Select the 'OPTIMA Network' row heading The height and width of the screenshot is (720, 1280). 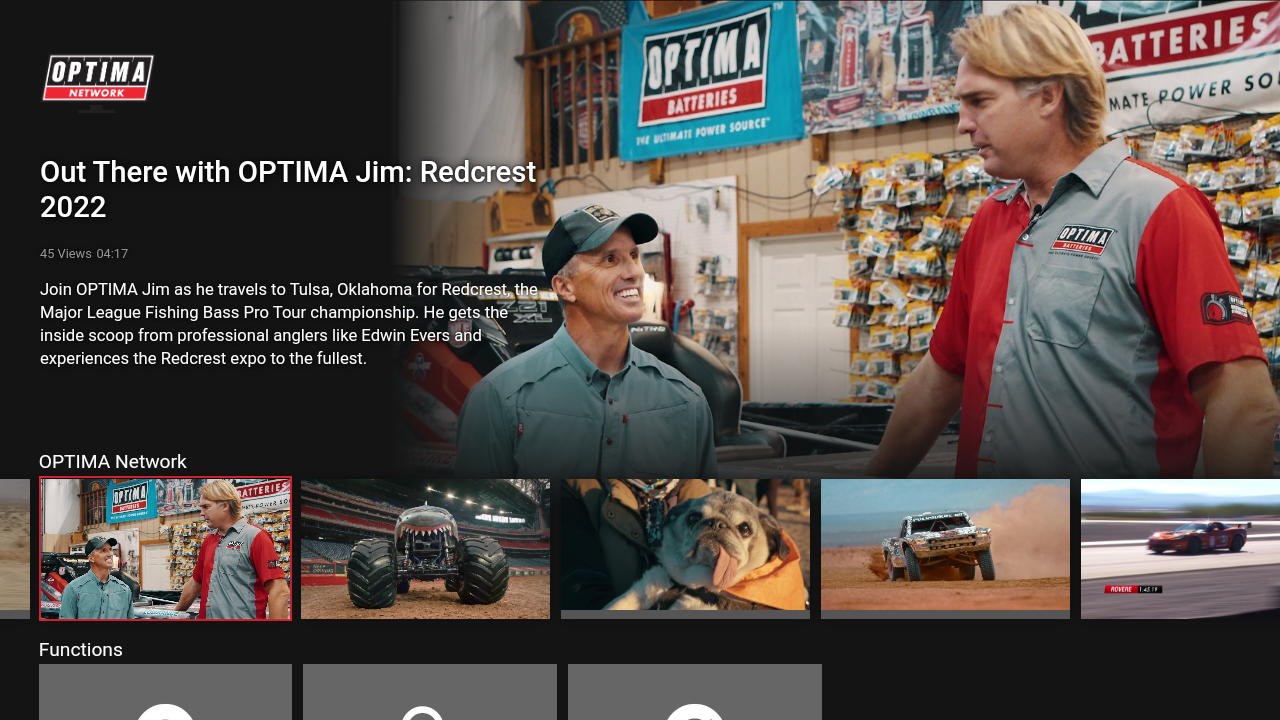coord(113,461)
